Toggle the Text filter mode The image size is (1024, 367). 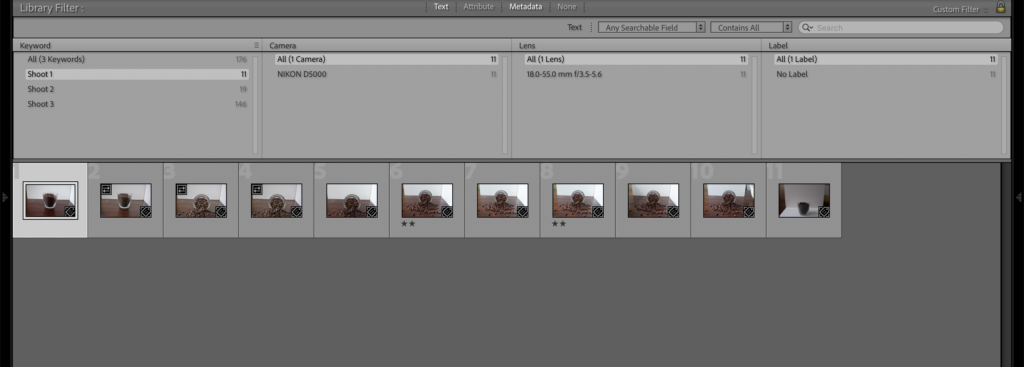[441, 7]
